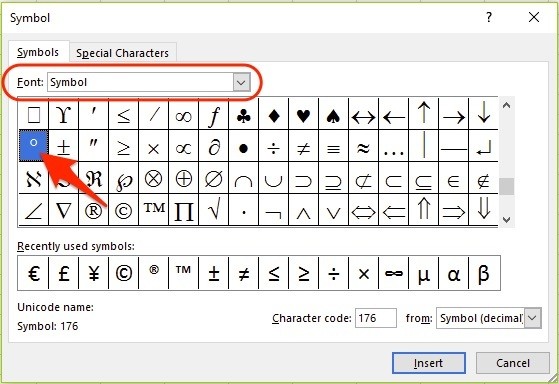This screenshot has height=384, width=559.
Task: Select the heart suit symbol
Action: pos(303,113)
